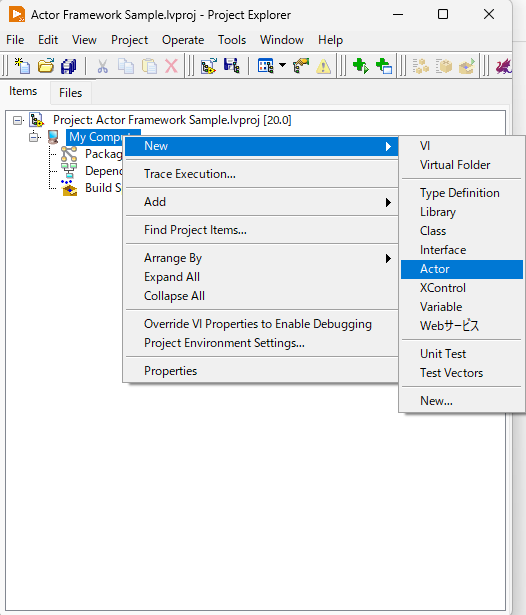Click the Build toolbar icon showing a single box
This screenshot has width=526, height=615.
pyautogui.click(x=444, y=66)
